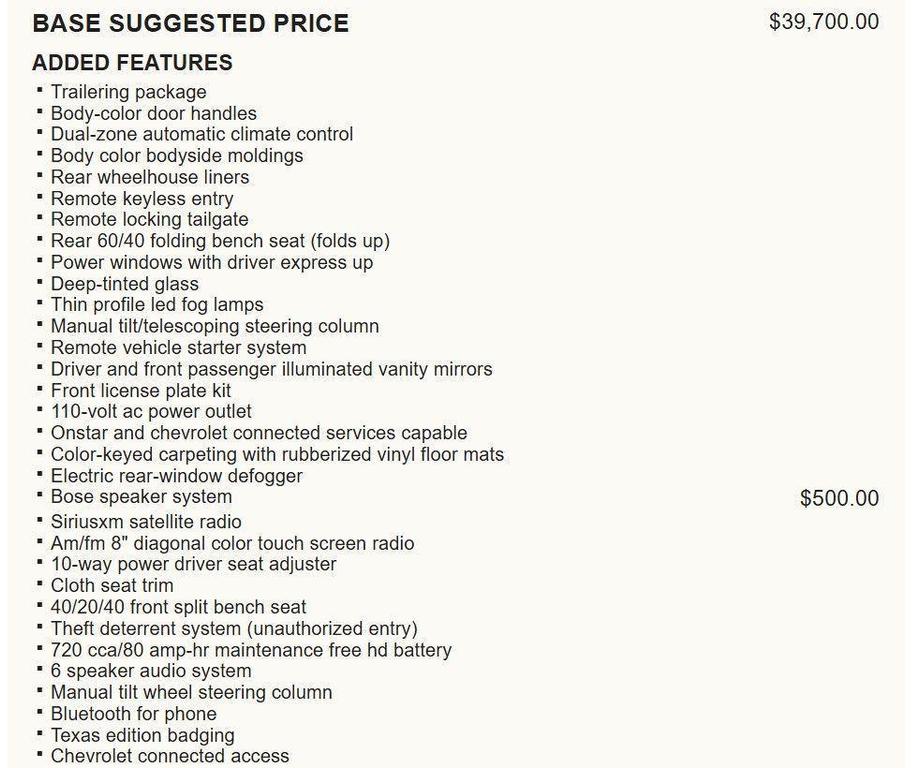Click Onstar and chevrolet connected services text

click(x=259, y=433)
